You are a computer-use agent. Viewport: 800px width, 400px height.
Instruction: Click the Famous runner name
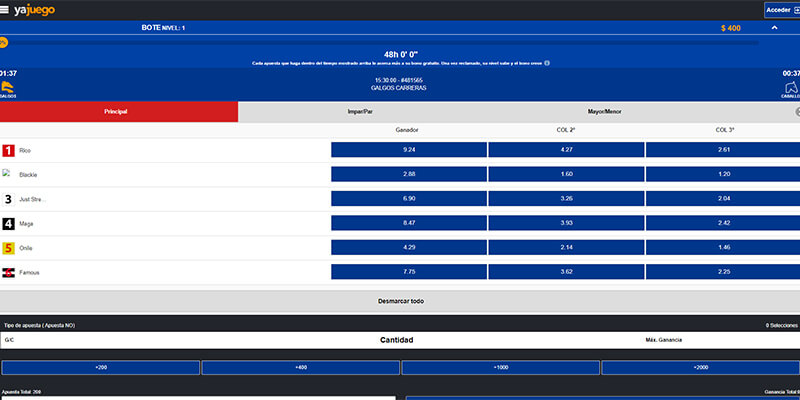(x=29, y=272)
